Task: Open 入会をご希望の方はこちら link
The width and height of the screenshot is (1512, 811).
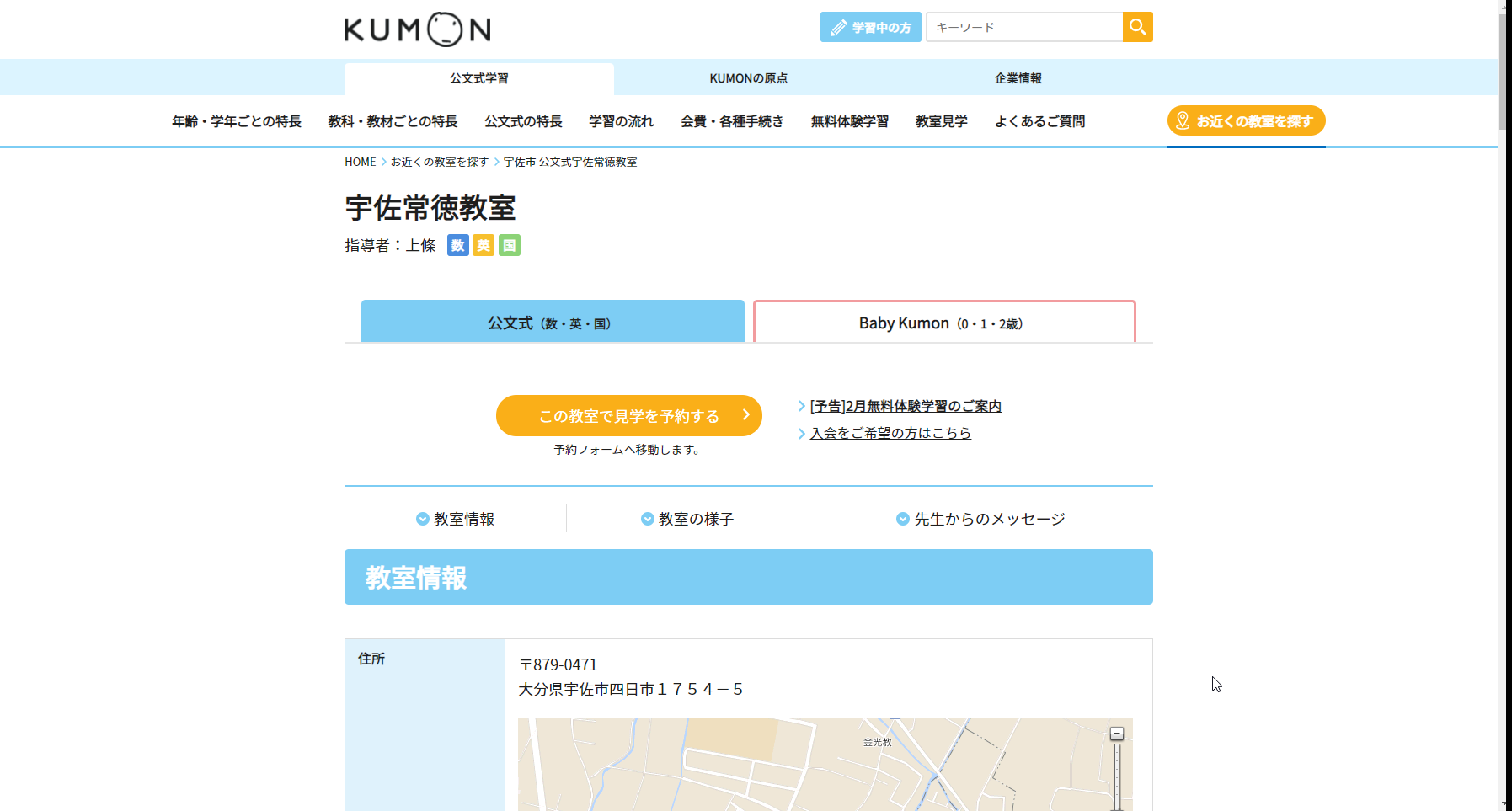Action: click(x=890, y=433)
